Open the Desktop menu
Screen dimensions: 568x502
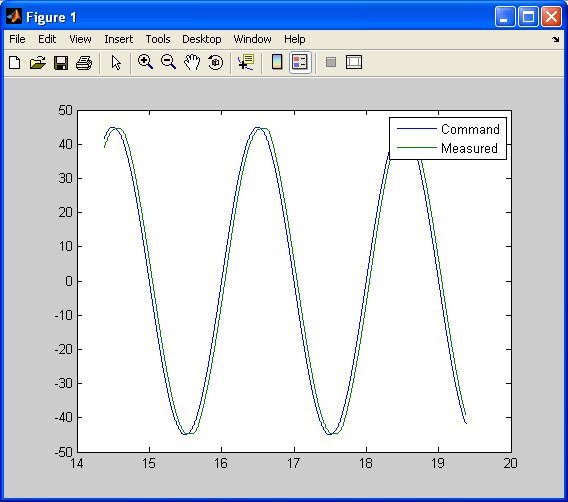click(x=201, y=39)
